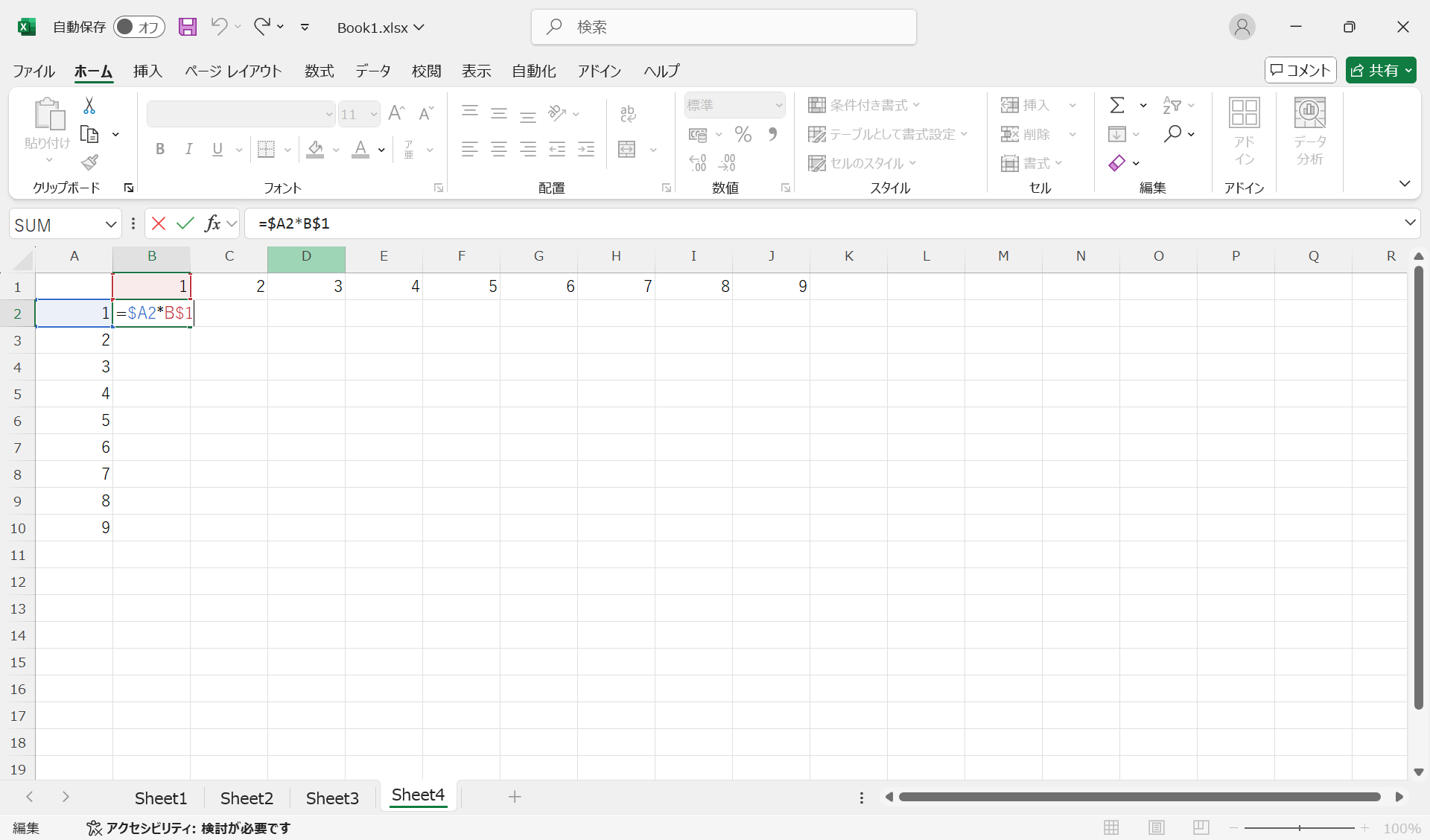
Task: Expand the formula bar chevron
Action: coord(1409,223)
